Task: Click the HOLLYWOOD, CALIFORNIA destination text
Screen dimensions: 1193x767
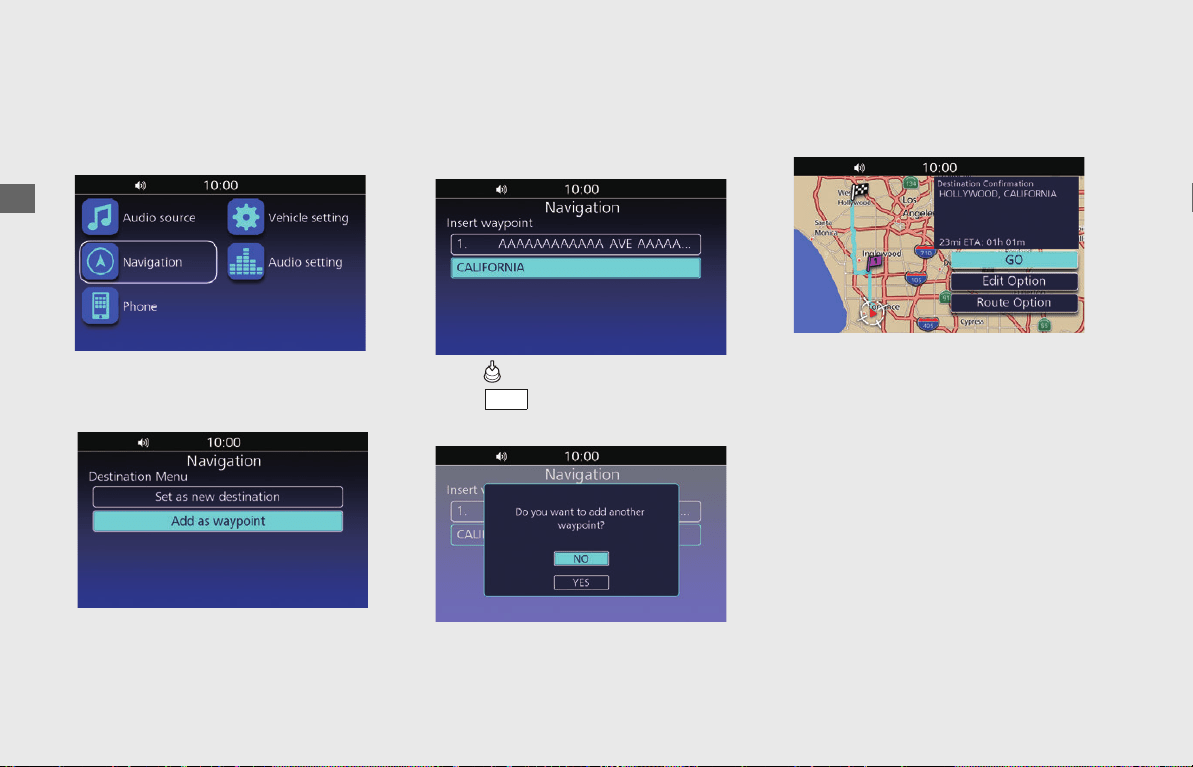Action: [997, 194]
